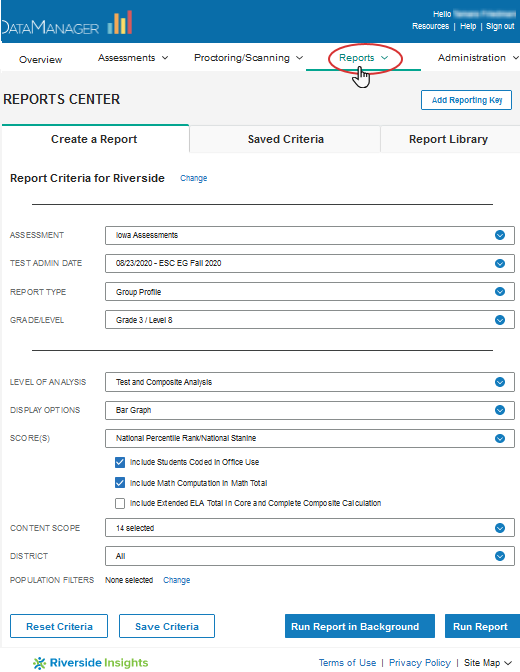This screenshot has width=520, height=672.
Task: Open the Content Scope dropdown arrow
Action: pyautogui.click(x=500, y=528)
